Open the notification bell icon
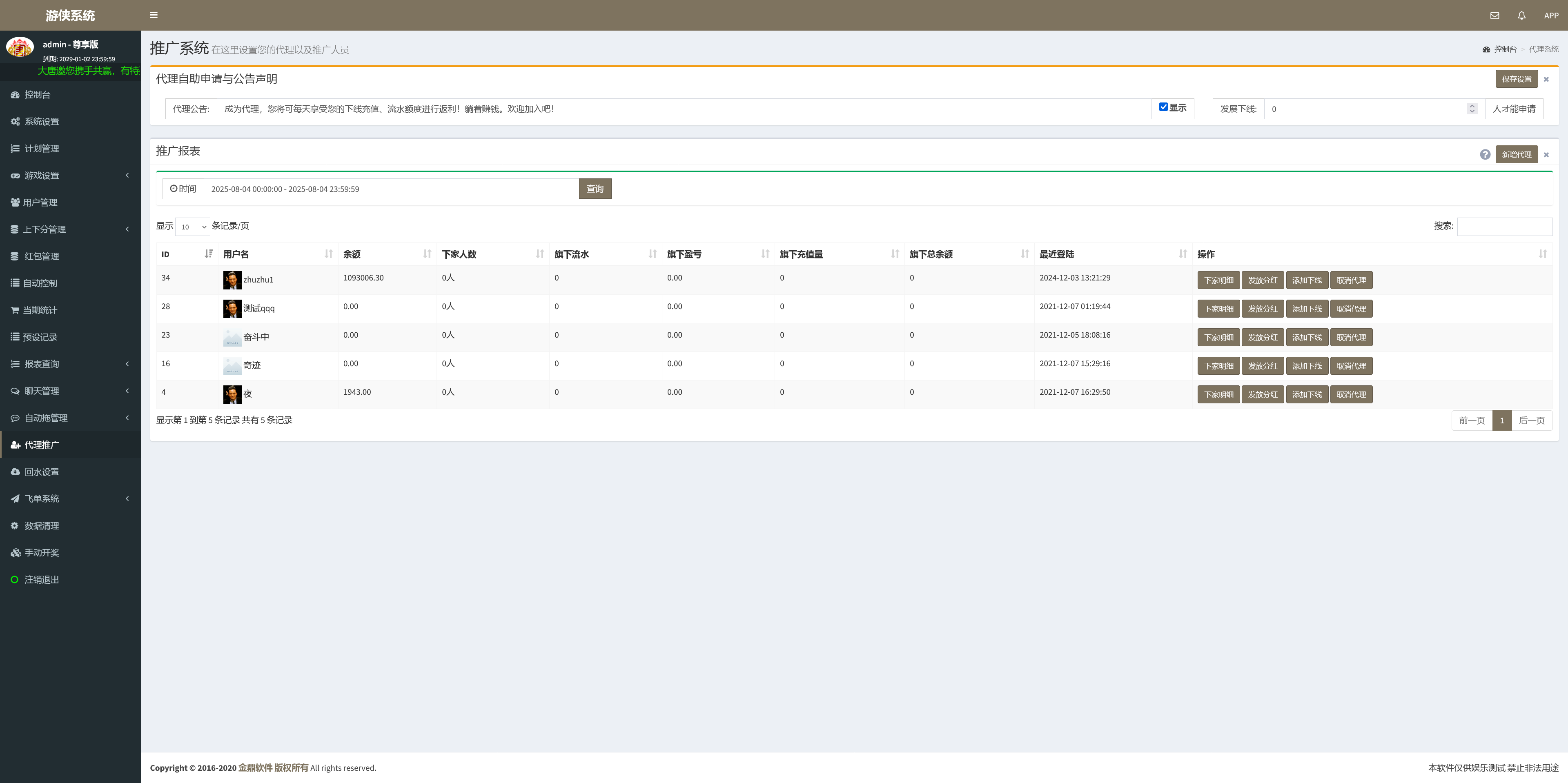Viewport: 1568px width, 783px height. [x=1521, y=16]
